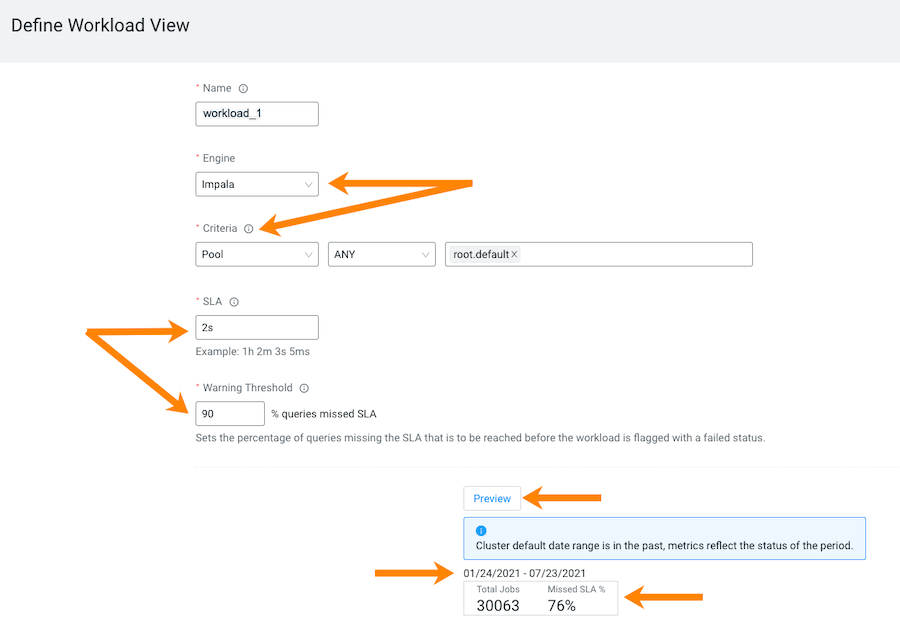Image resolution: width=900 pixels, height=634 pixels.
Task: Click the Engine dropdown chevron arrow
Action: [x=308, y=185]
